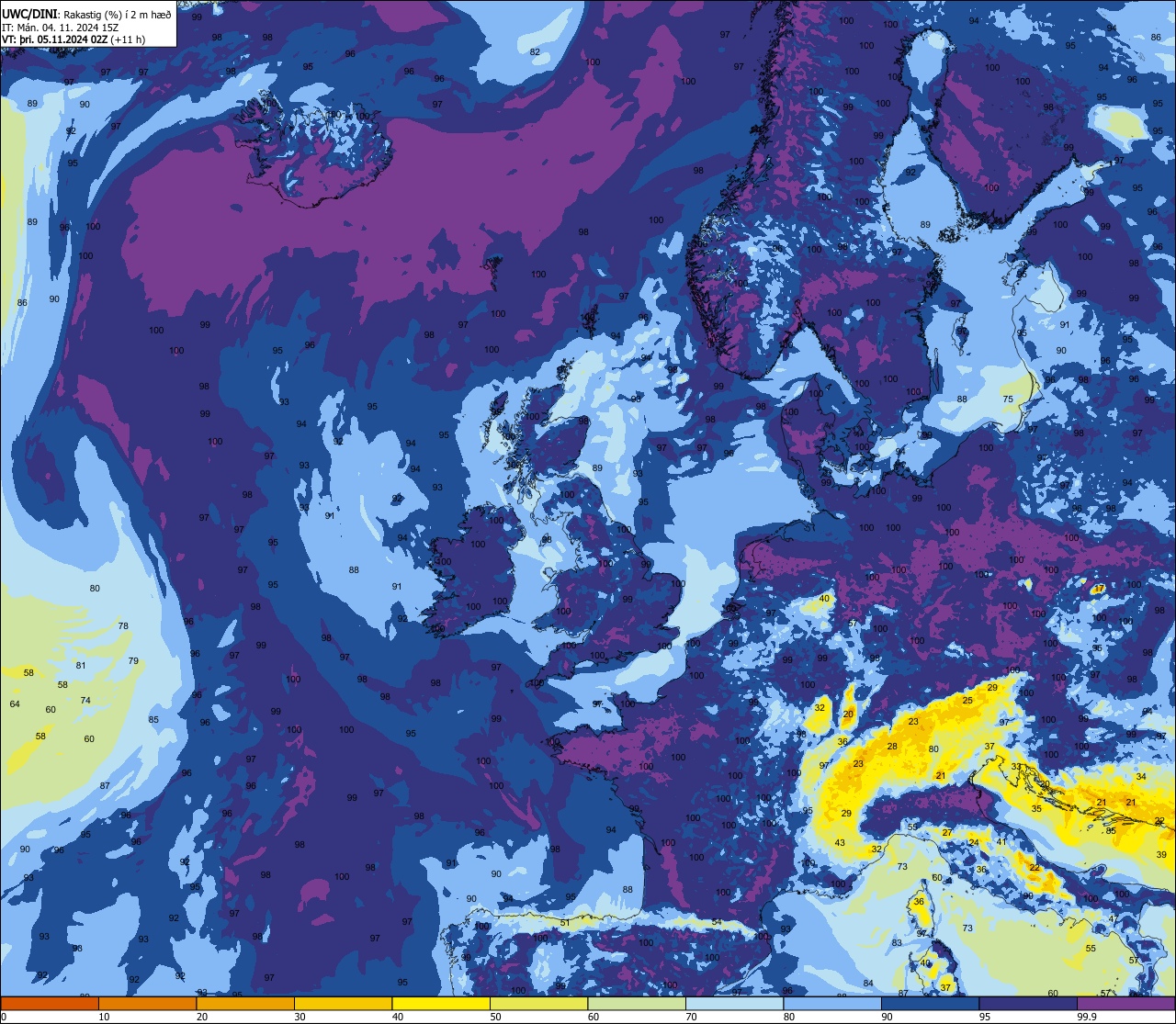Click the humidity value '43' on the map
1176x1024 pixels.
(840, 843)
